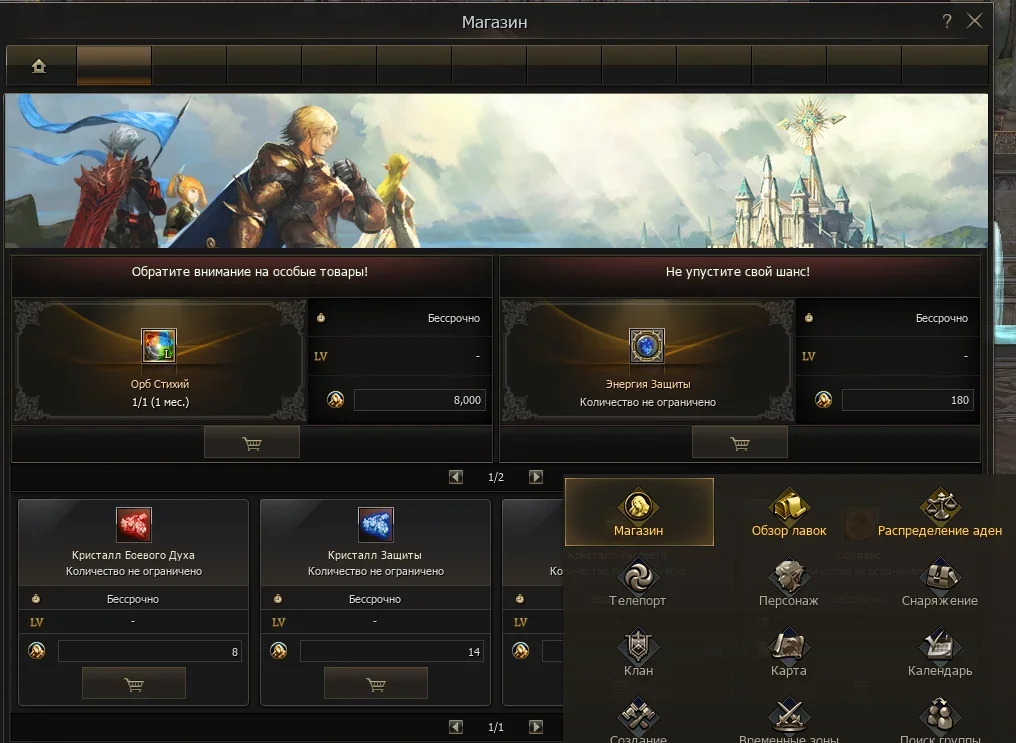Click the Орб Стихий item name
This screenshot has width=1016, height=743.
point(159,384)
